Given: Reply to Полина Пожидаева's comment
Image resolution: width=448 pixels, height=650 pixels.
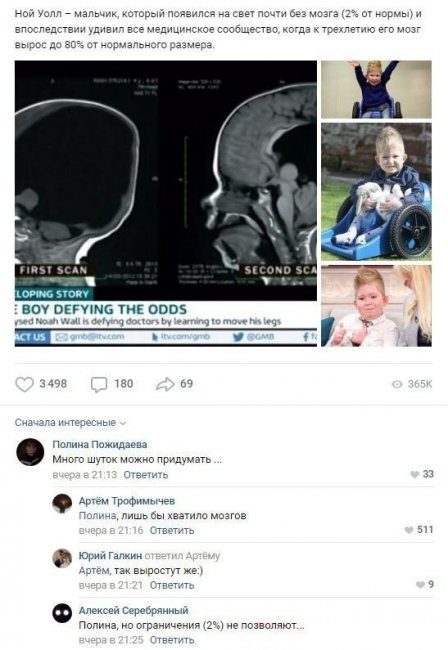Looking at the screenshot, I should (145, 475).
